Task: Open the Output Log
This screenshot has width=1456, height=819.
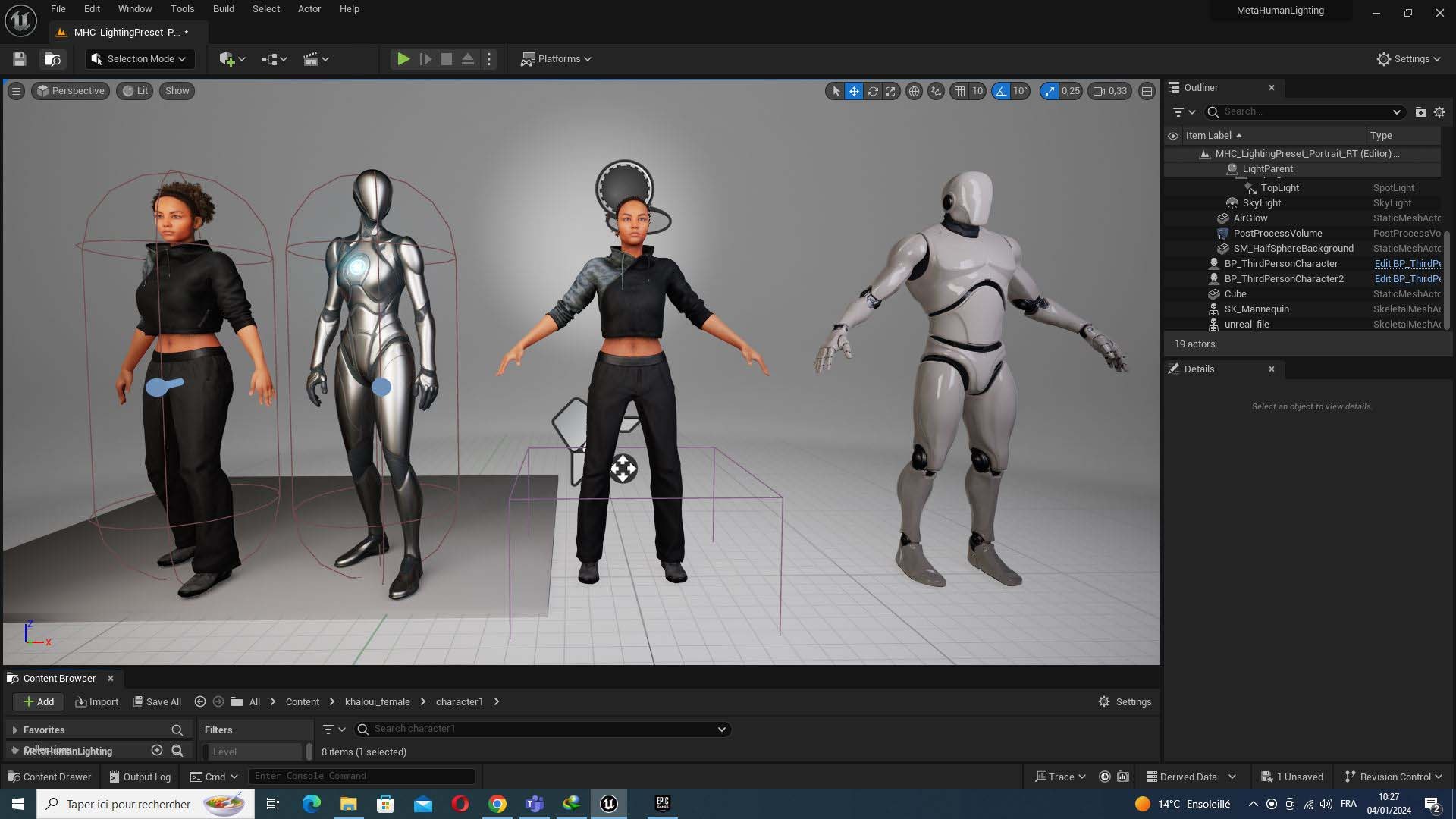Action: pyautogui.click(x=140, y=777)
